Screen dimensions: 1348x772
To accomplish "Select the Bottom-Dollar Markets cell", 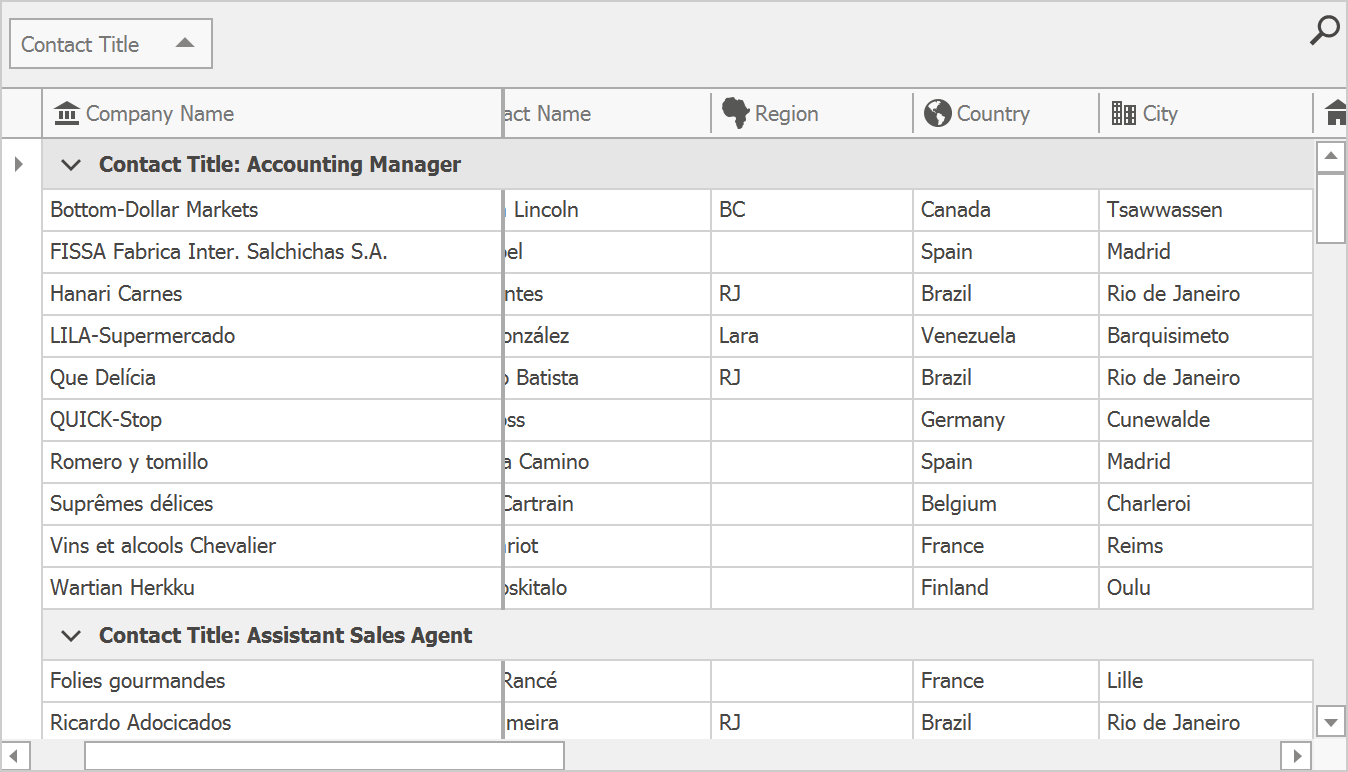I will (x=154, y=210).
